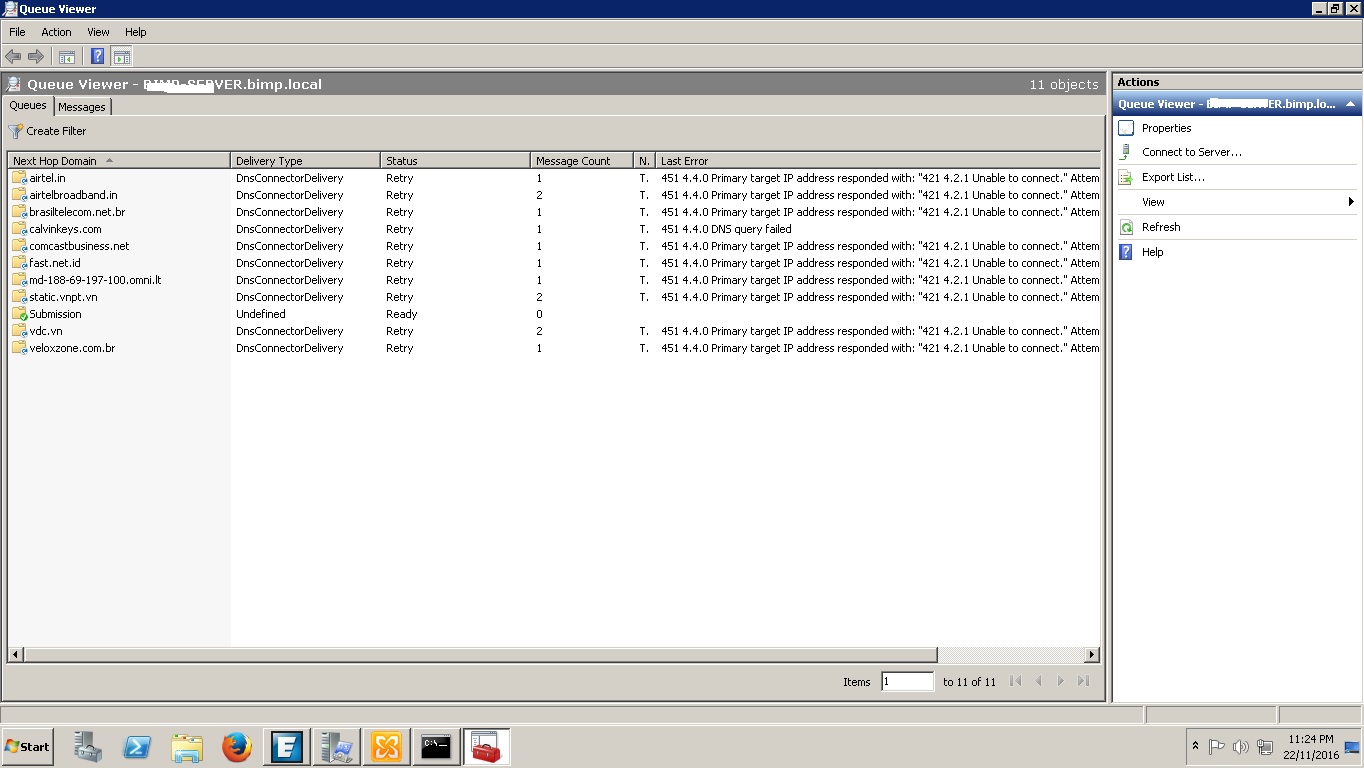Click the Forward navigation arrow
The height and width of the screenshot is (768, 1364).
35,56
